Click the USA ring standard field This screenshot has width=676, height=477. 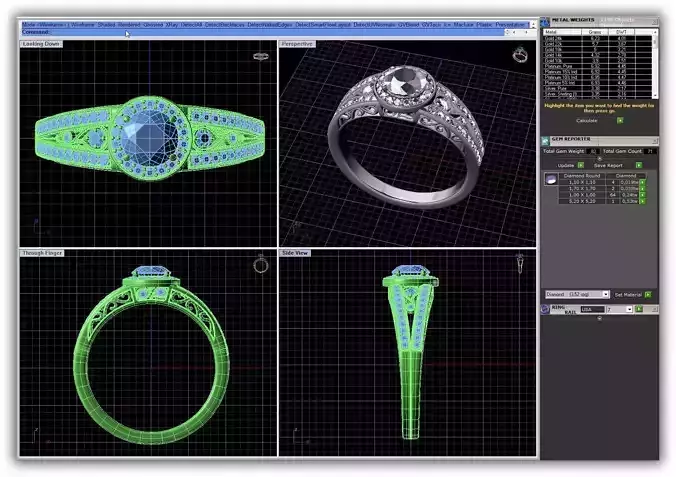click(x=592, y=309)
